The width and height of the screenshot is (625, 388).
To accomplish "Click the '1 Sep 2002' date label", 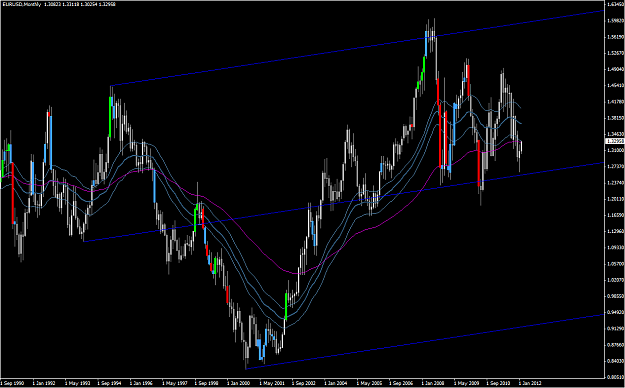I will [x=304, y=383].
